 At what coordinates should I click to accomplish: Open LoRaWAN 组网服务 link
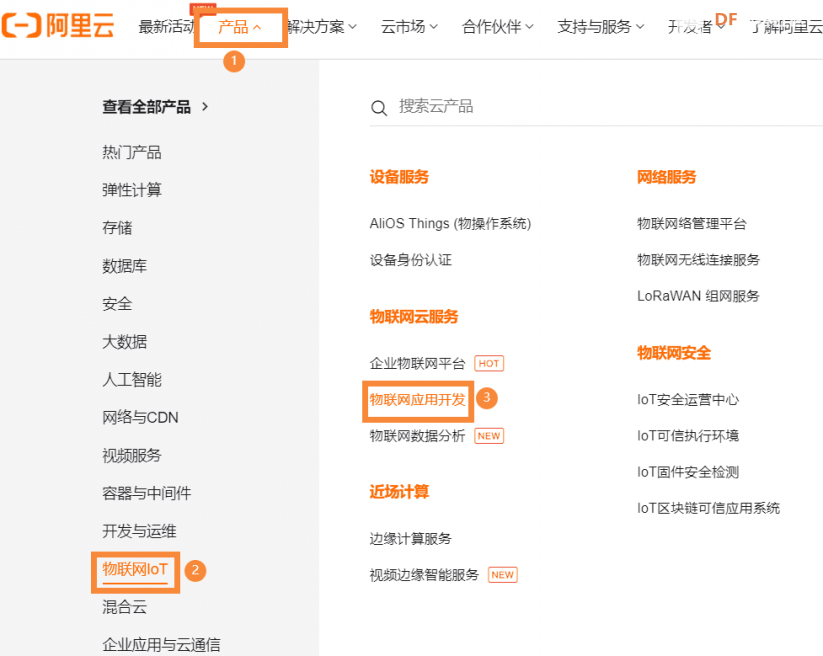click(699, 296)
